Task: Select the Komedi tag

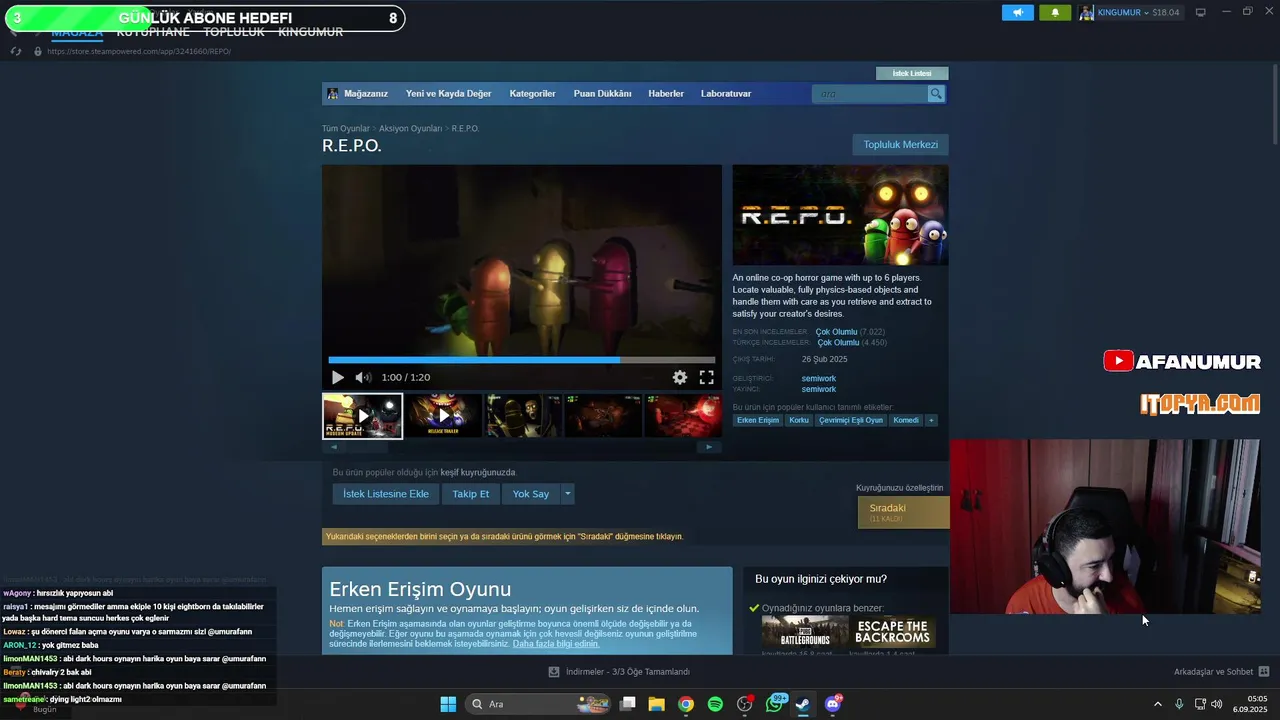Action: pos(906,420)
